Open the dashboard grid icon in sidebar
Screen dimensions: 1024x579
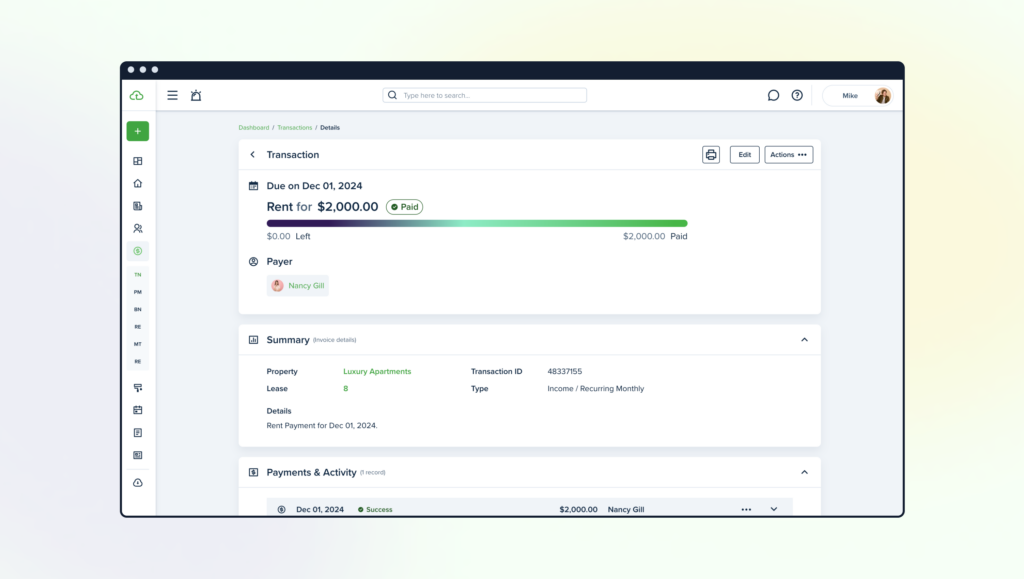coord(138,161)
